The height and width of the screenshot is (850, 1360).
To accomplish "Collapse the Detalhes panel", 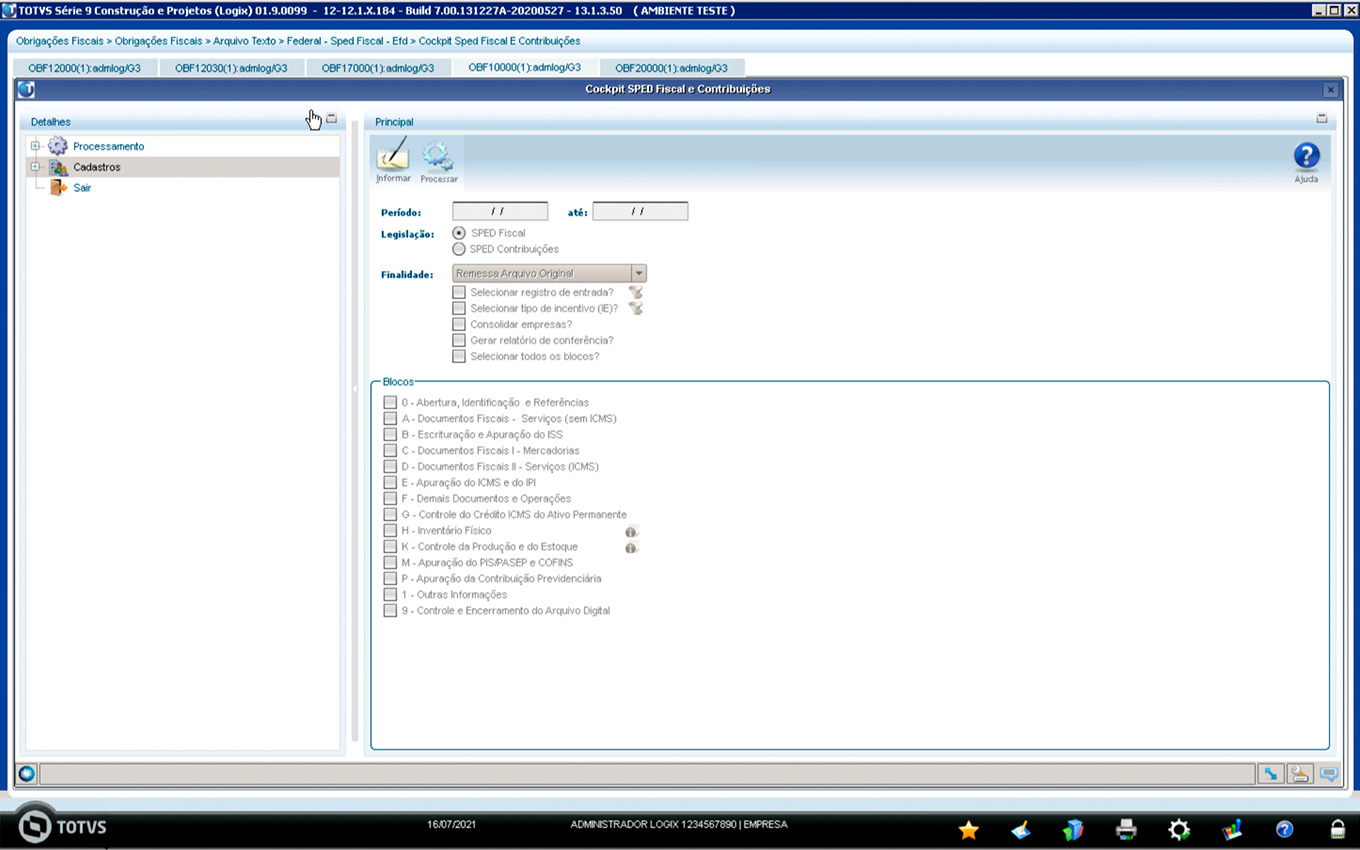I will pos(332,119).
